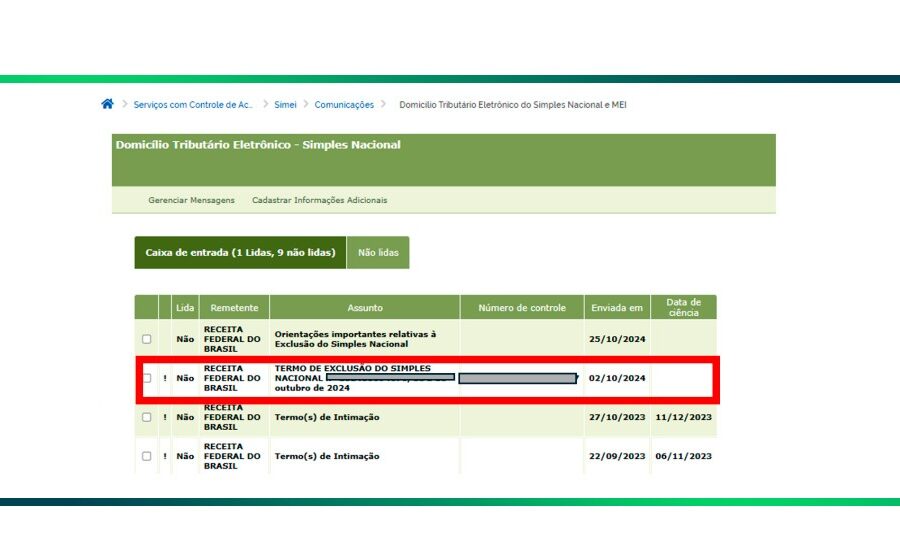This screenshot has width=900, height=536.
Task: Click the Número de controle column header
Action: tap(522, 308)
